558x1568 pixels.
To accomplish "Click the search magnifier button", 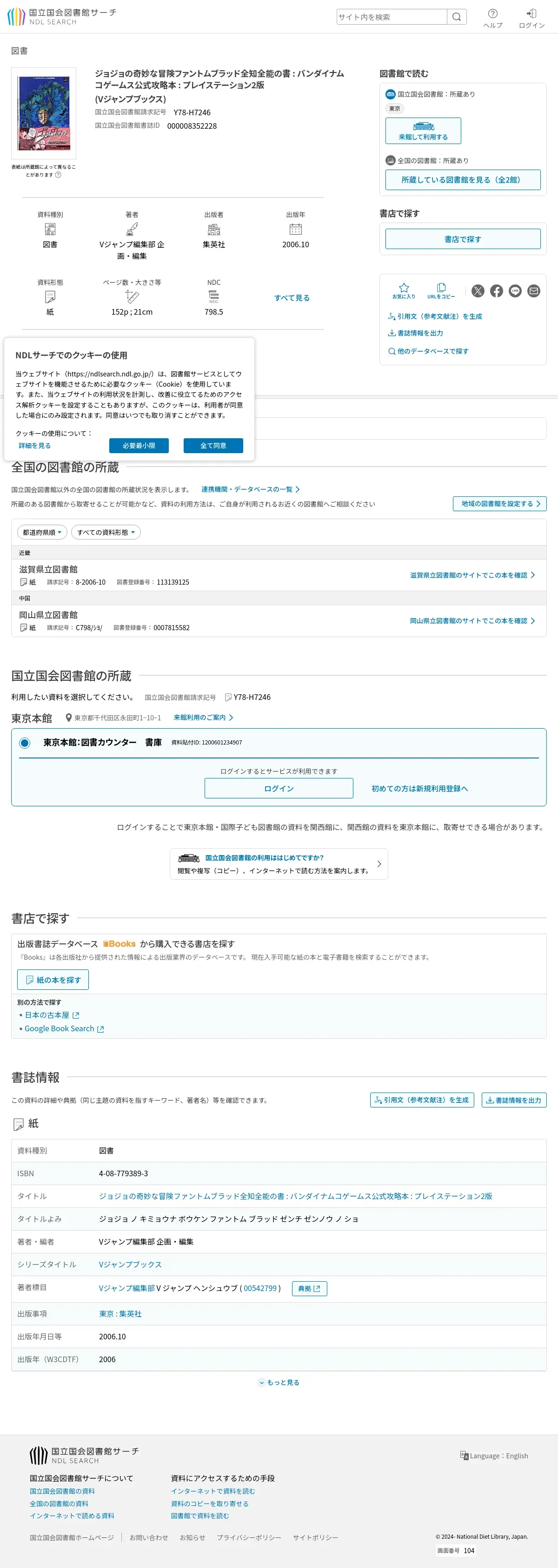I will click(x=457, y=17).
